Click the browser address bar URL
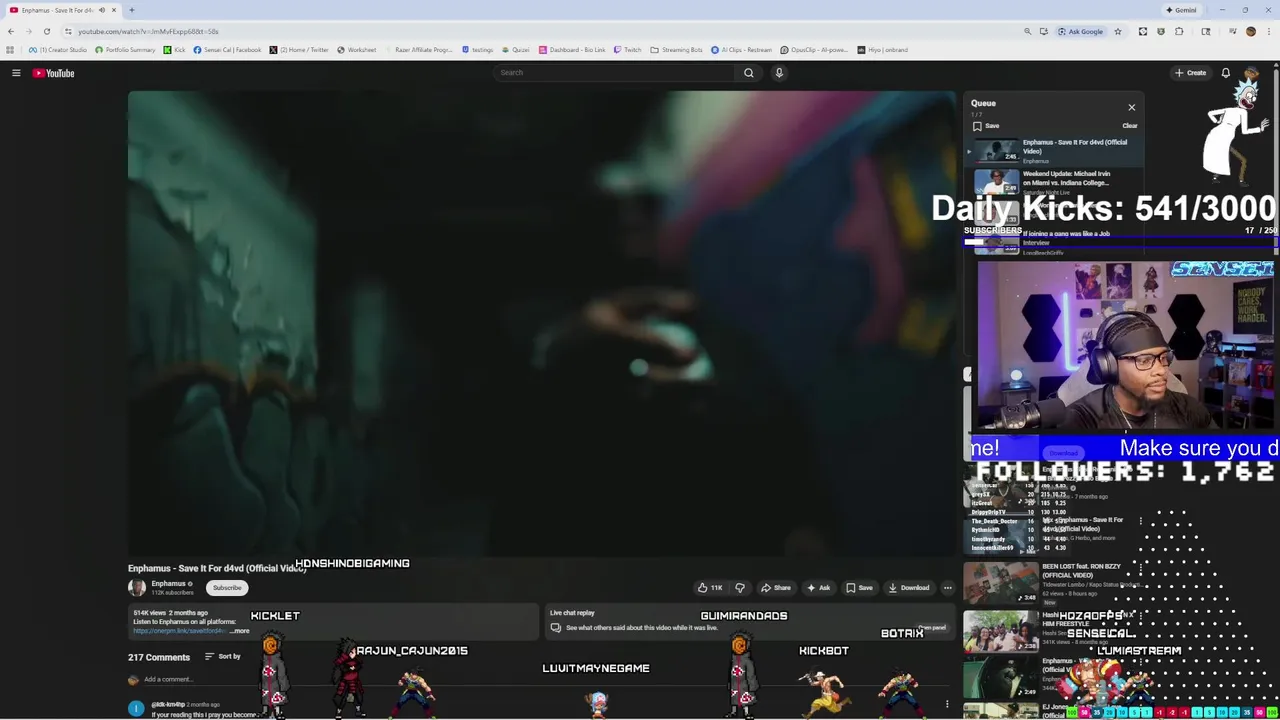 tap(148, 32)
